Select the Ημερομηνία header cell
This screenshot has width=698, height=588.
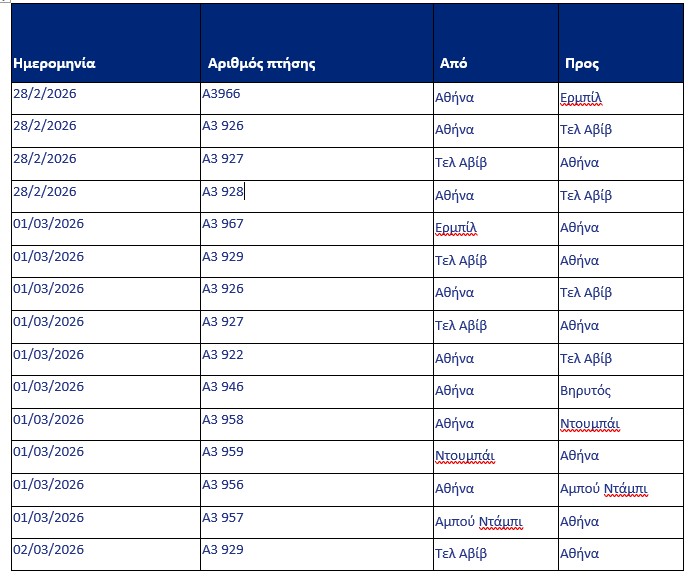[106, 43]
